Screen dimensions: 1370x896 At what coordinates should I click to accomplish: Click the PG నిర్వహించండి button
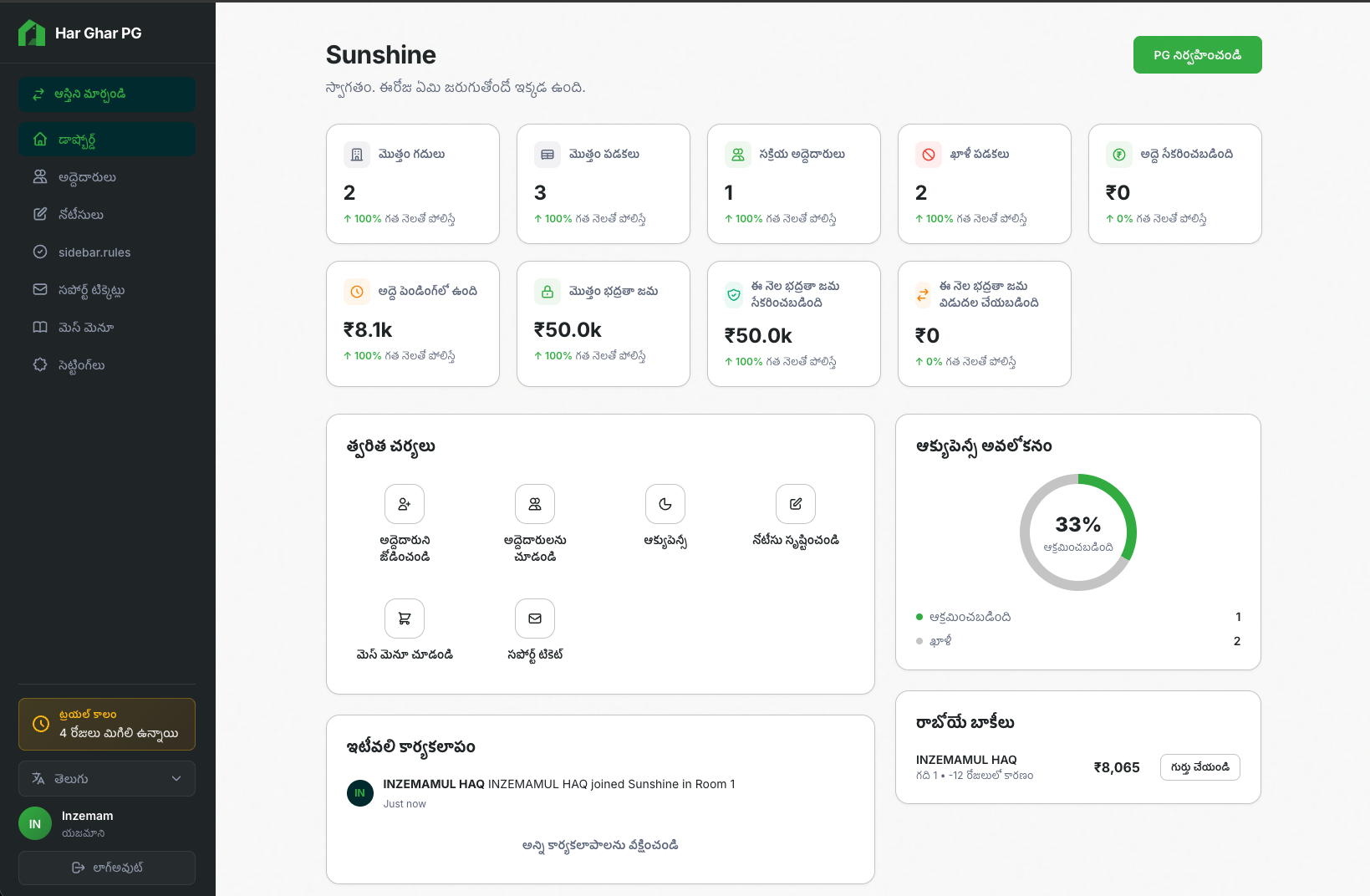click(x=1197, y=54)
